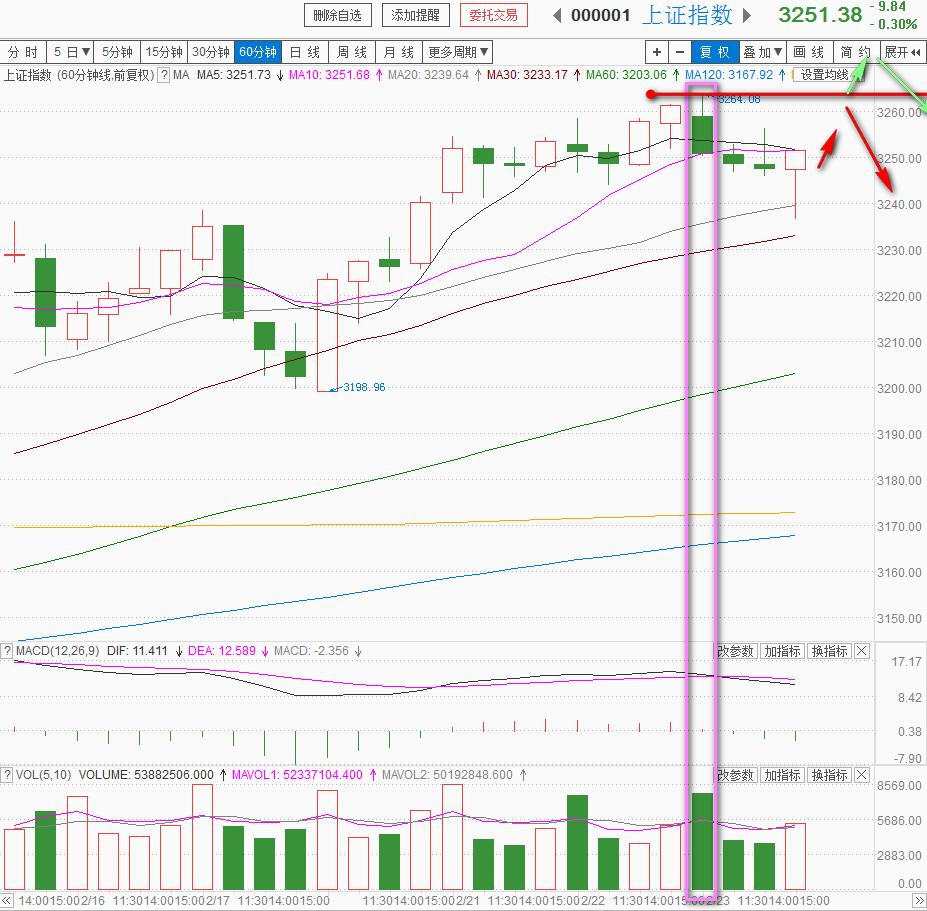
Task: Open the 叠加 overlay dropdown
Action: pyautogui.click(x=763, y=52)
